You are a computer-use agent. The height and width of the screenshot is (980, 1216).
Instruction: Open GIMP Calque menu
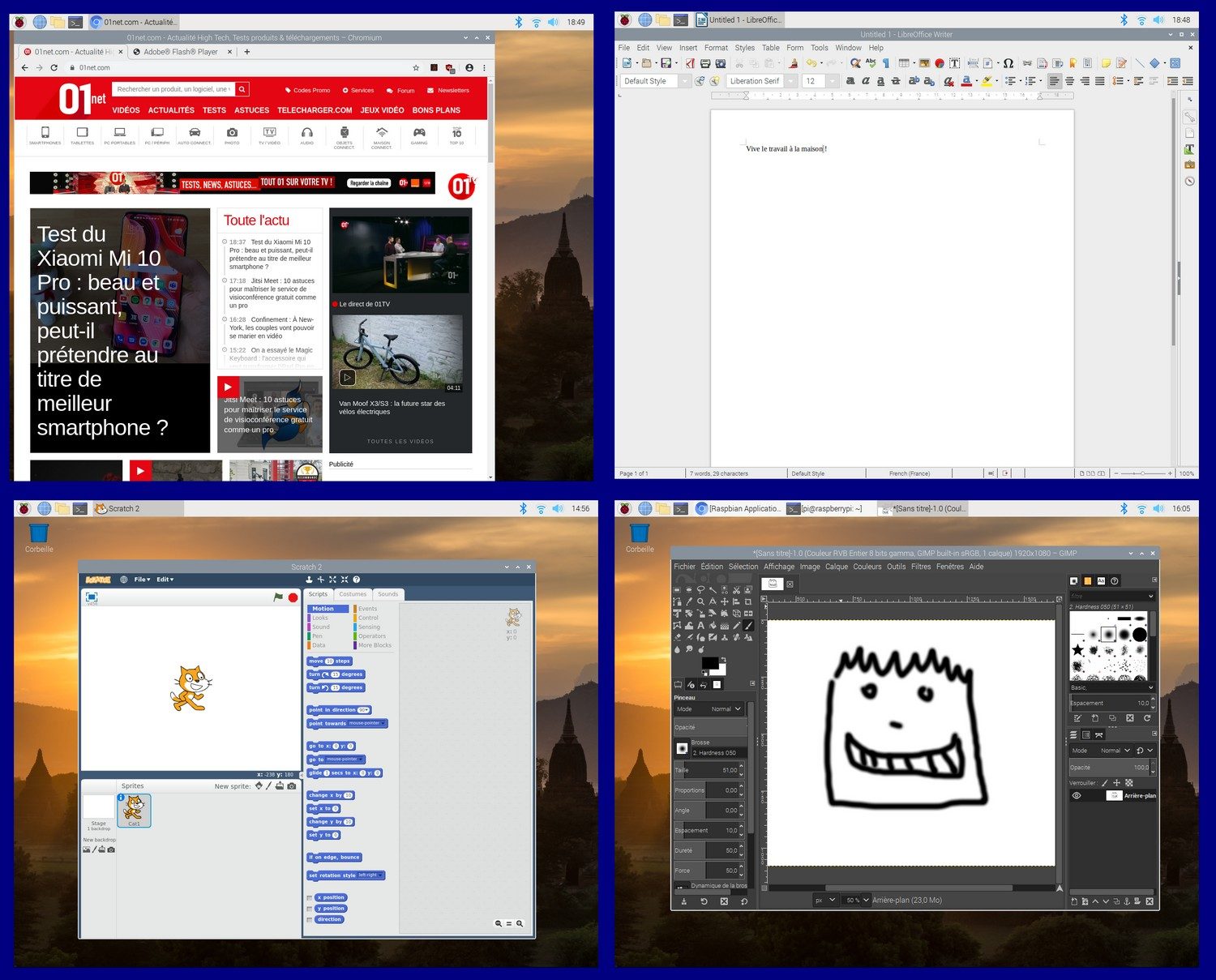pos(837,567)
